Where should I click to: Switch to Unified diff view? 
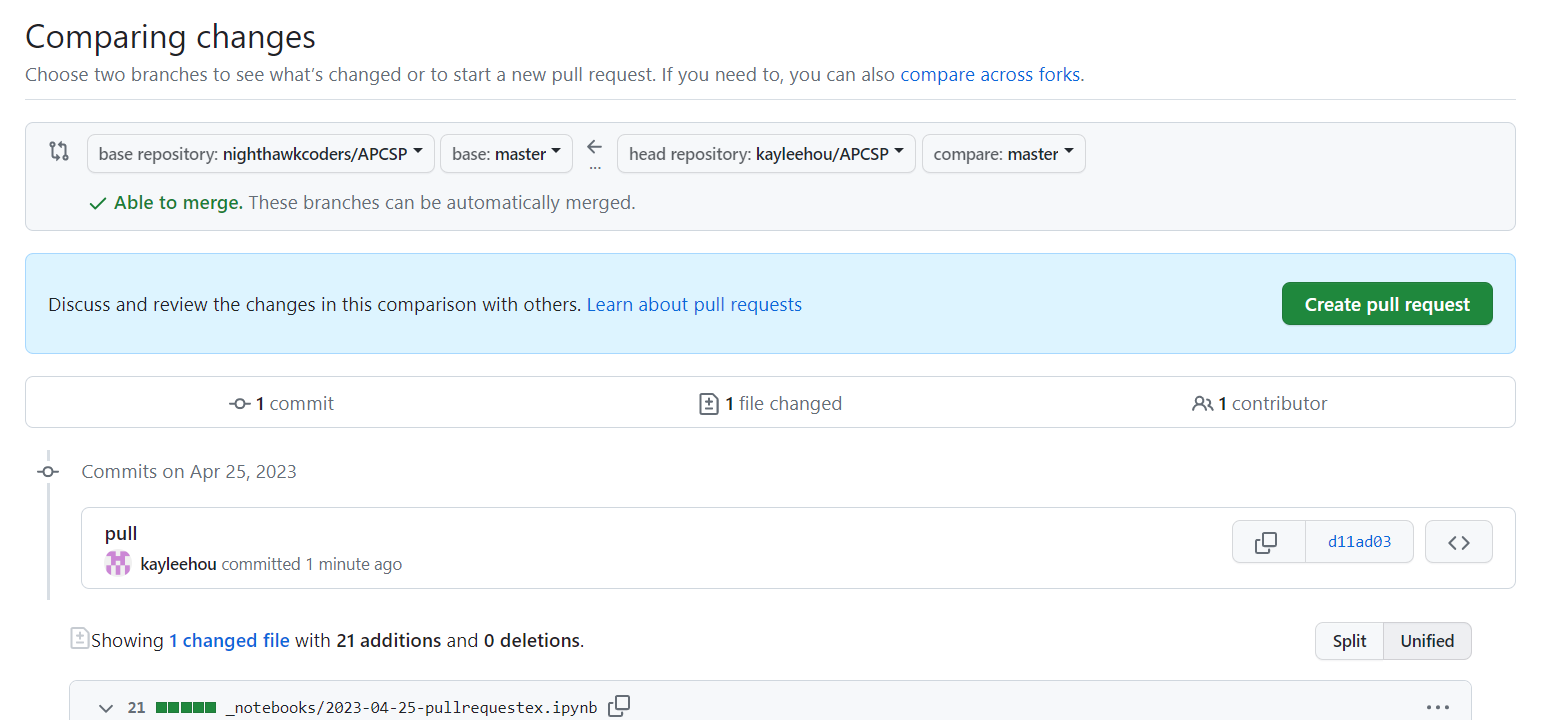pos(1427,641)
